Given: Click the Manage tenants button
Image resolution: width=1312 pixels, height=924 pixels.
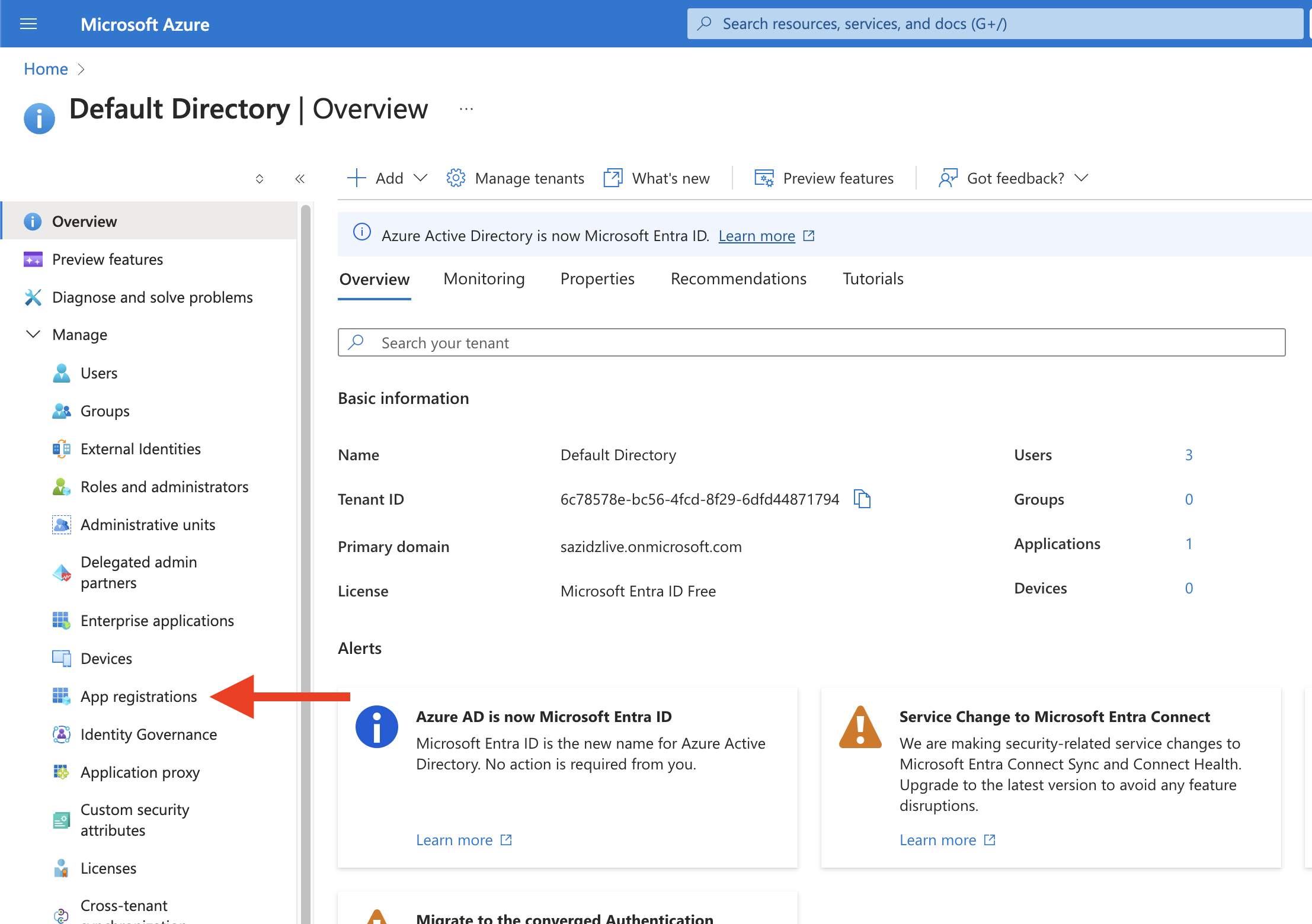Looking at the screenshot, I should coord(515,178).
